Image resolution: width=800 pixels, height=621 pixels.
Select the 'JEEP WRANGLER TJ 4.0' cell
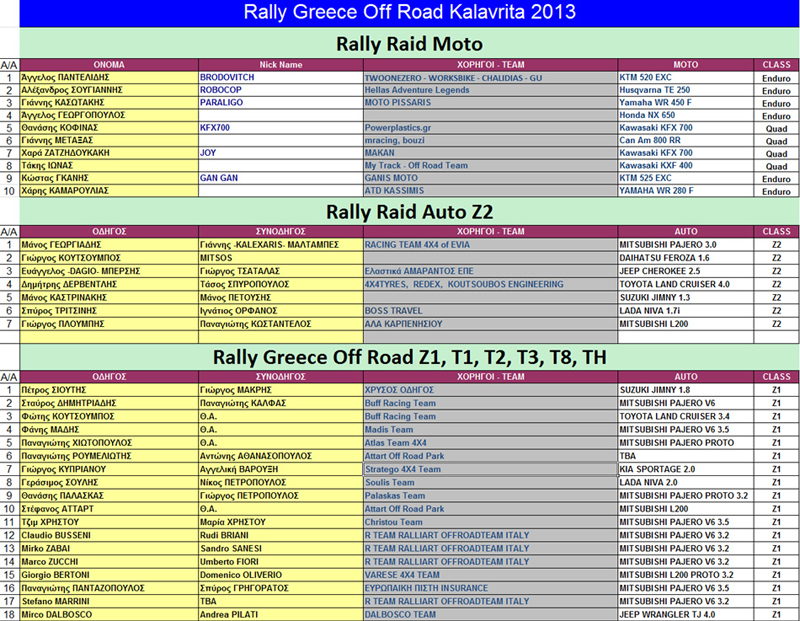point(686,615)
